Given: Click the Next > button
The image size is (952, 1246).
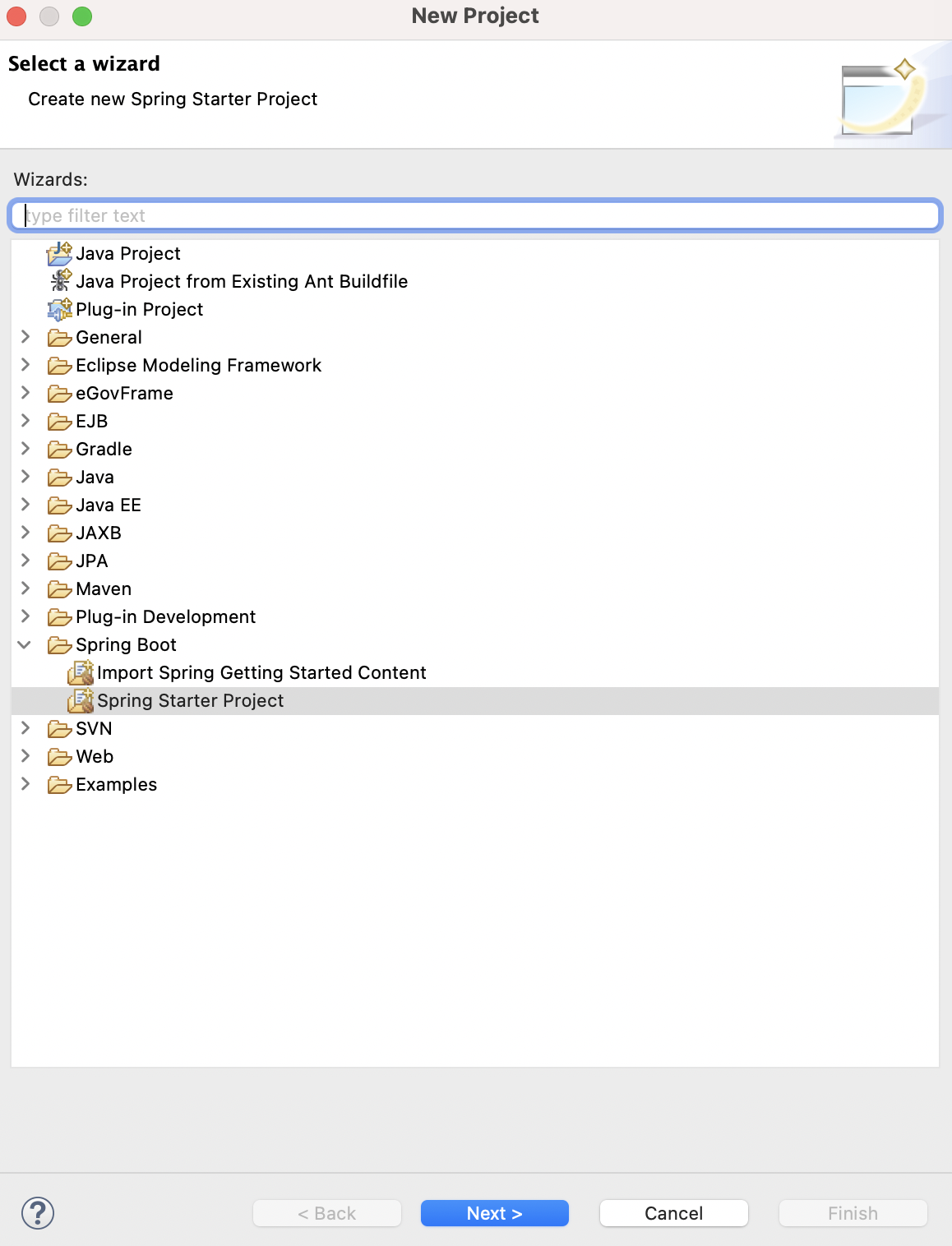Looking at the screenshot, I should pyautogui.click(x=495, y=1213).
